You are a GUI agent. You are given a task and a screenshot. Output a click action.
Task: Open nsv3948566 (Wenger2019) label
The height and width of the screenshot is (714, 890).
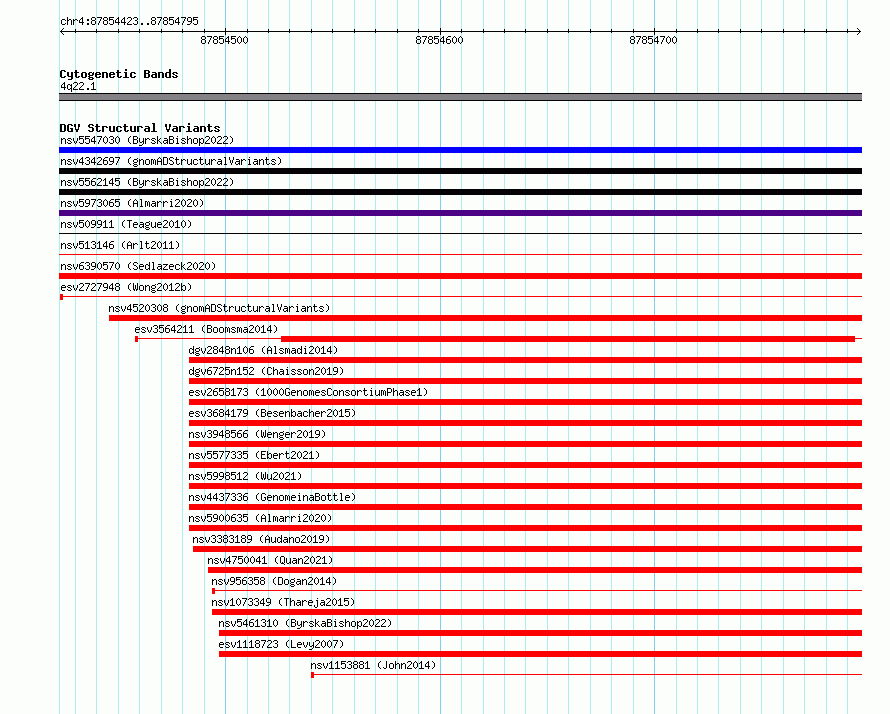tap(257, 434)
